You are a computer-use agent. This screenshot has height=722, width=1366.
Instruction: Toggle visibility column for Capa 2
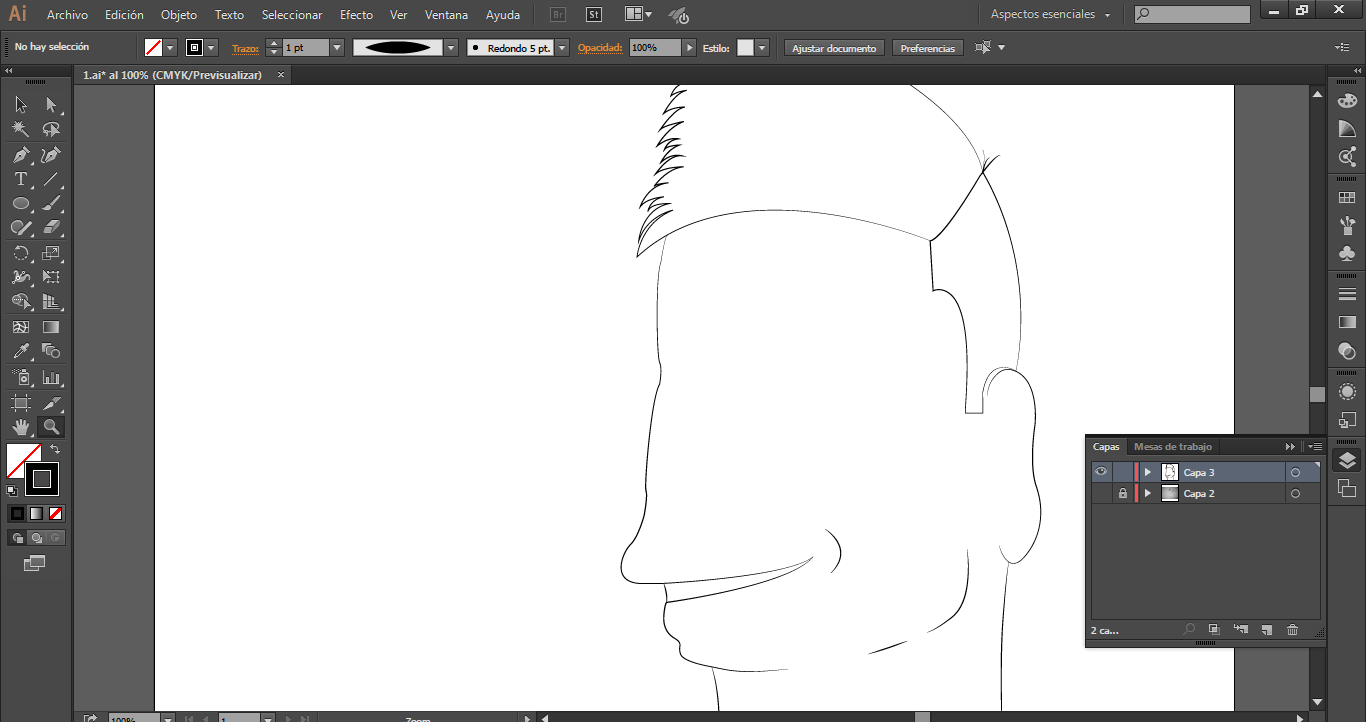pos(1101,493)
